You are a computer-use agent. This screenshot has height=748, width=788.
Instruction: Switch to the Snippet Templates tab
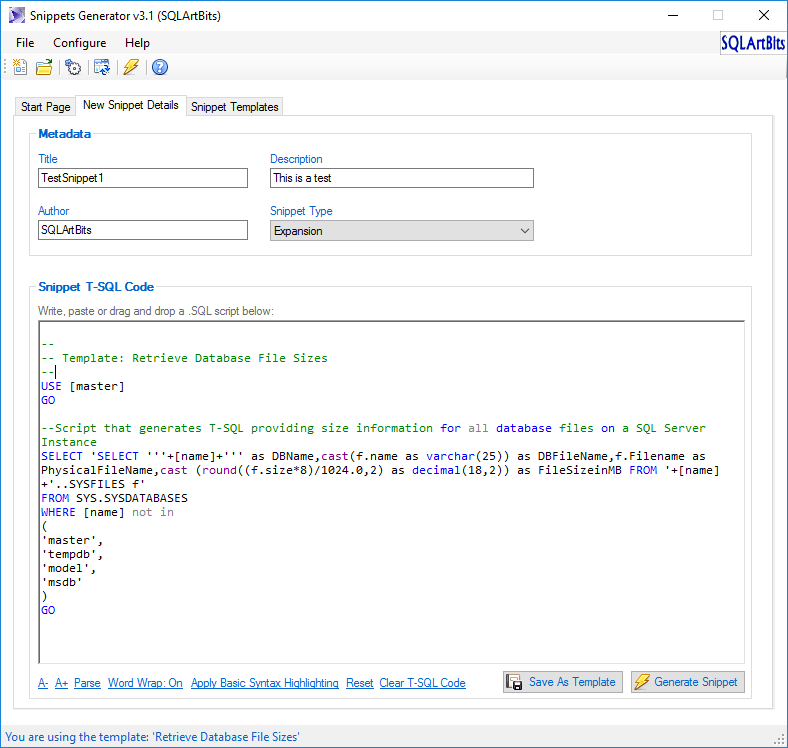click(235, 107)
